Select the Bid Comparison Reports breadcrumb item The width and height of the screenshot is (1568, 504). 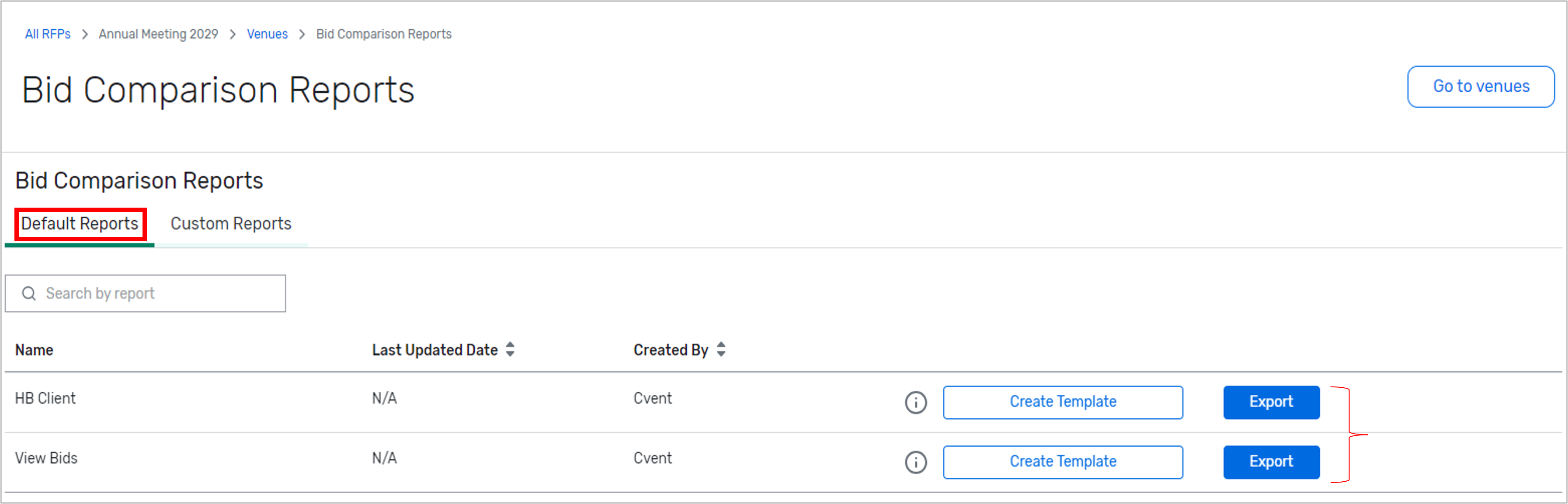(x=383, y=34)
